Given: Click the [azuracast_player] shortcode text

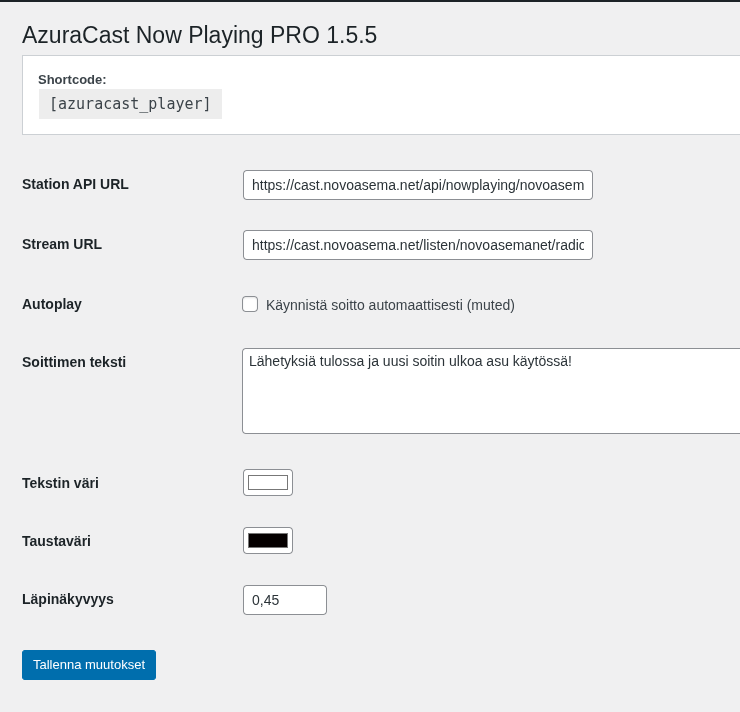Looking at the screenshot, I should coord(130,104).
